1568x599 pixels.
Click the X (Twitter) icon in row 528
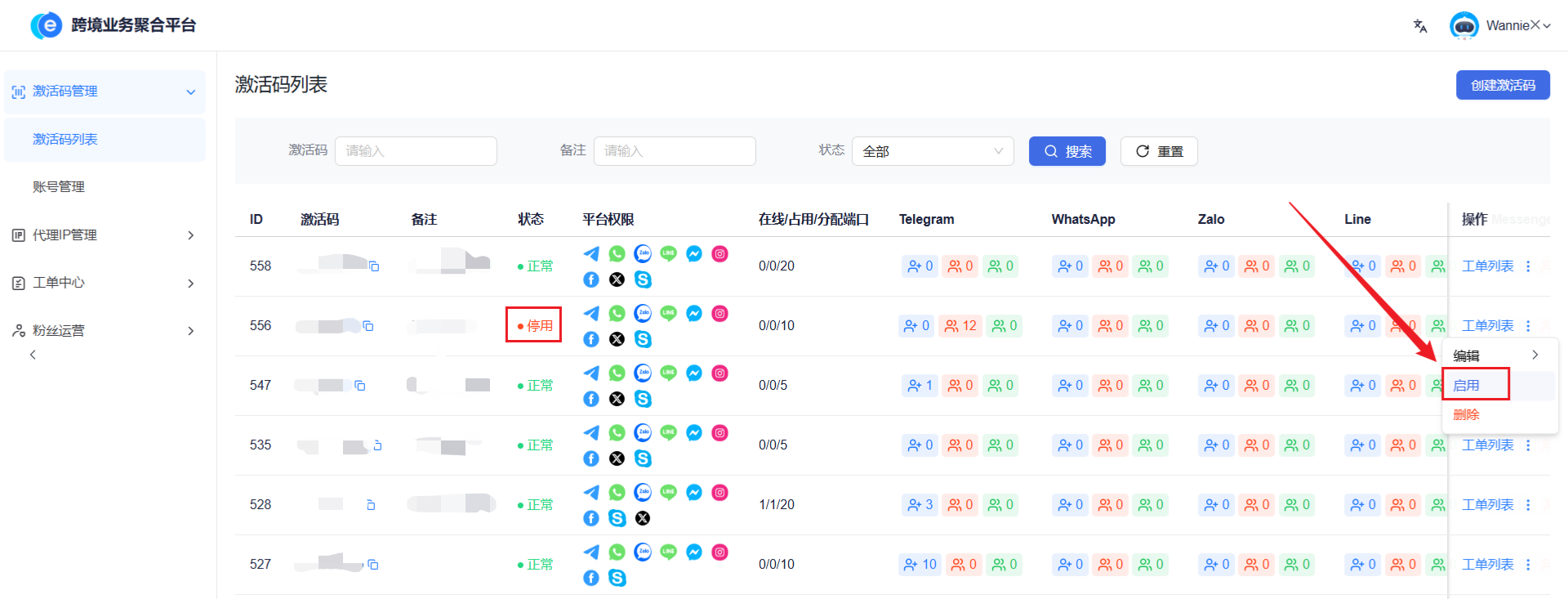pyautogui.click(x=643, y=519)
